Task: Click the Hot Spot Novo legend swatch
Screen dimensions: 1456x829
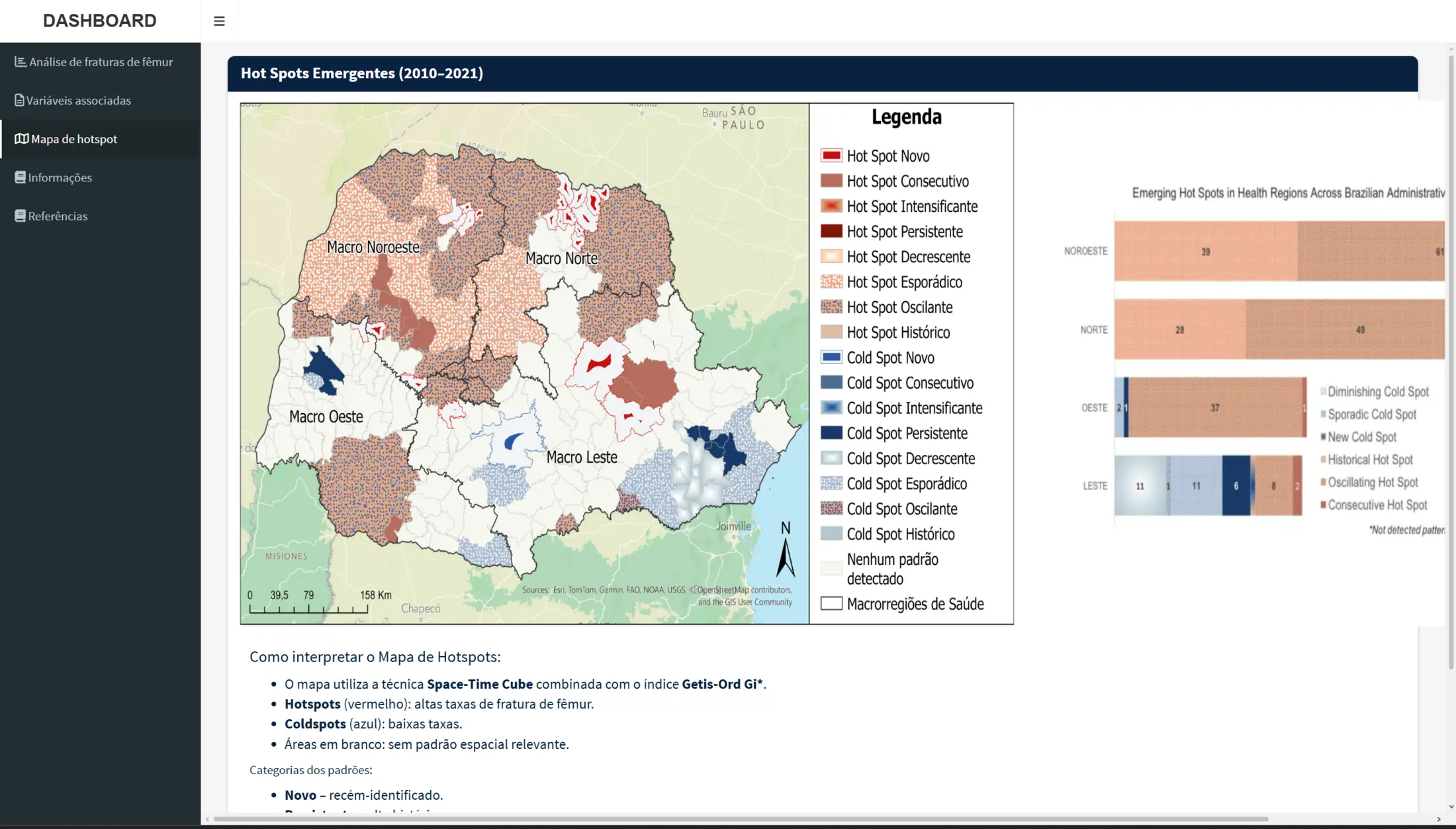Action: pyautogui.click(x=831, y=156)
